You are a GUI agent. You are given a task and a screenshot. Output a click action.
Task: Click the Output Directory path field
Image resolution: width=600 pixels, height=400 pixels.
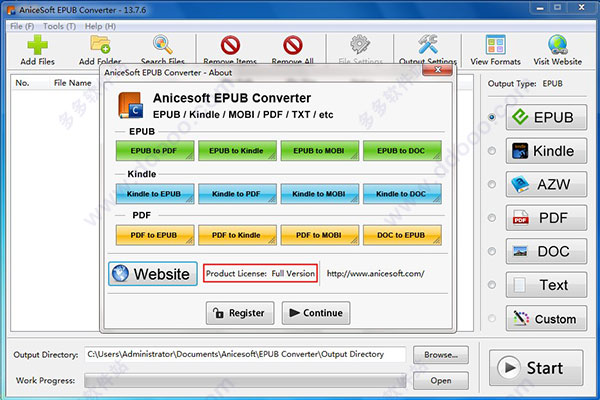point(245,354)
